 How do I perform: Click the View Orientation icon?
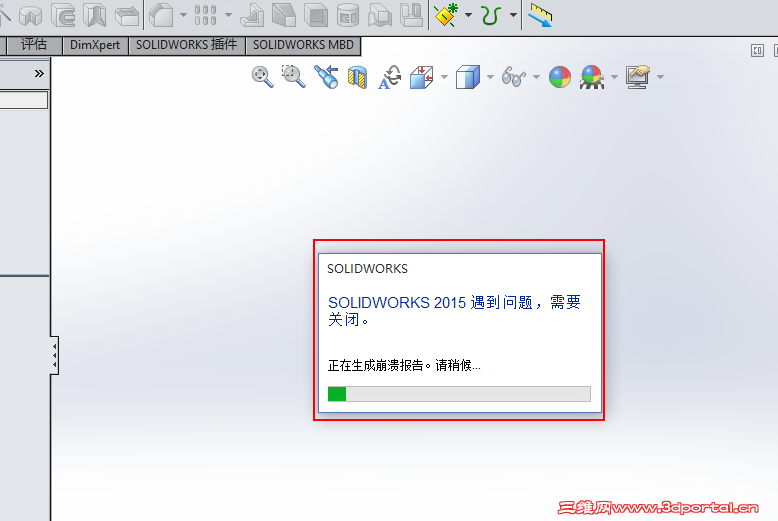pyautogui.click(x=422, y=77)
